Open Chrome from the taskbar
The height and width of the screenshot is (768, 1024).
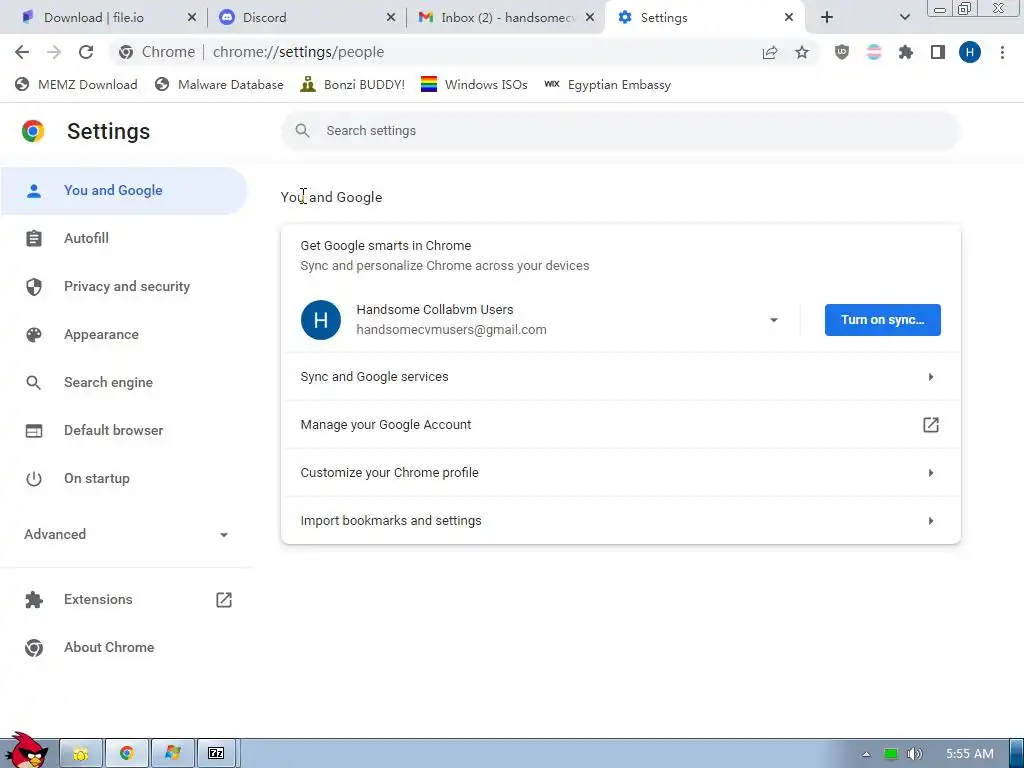point(127,753)
